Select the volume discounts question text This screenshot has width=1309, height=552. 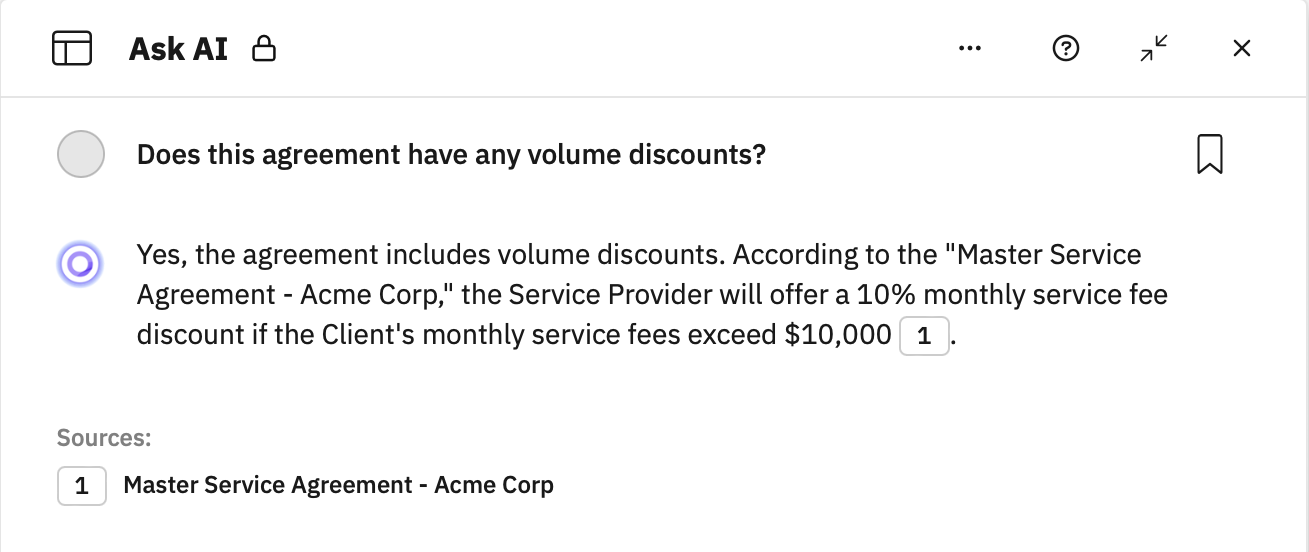tap(451, 155)
